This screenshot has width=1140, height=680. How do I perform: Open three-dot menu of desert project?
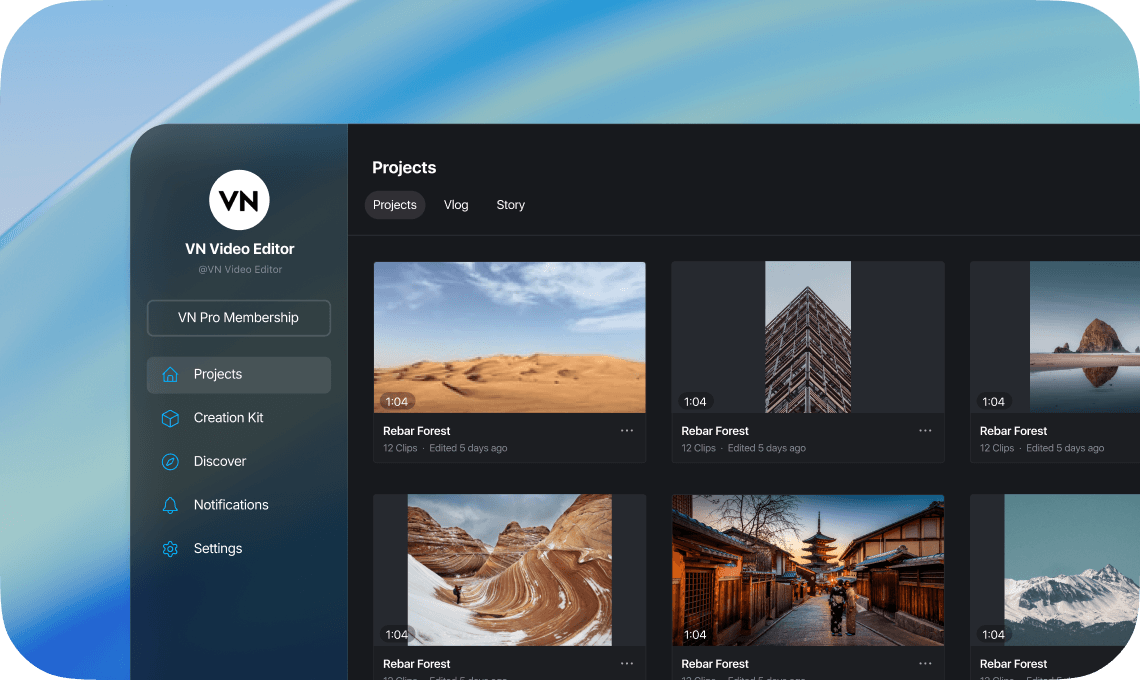(627, 431)
